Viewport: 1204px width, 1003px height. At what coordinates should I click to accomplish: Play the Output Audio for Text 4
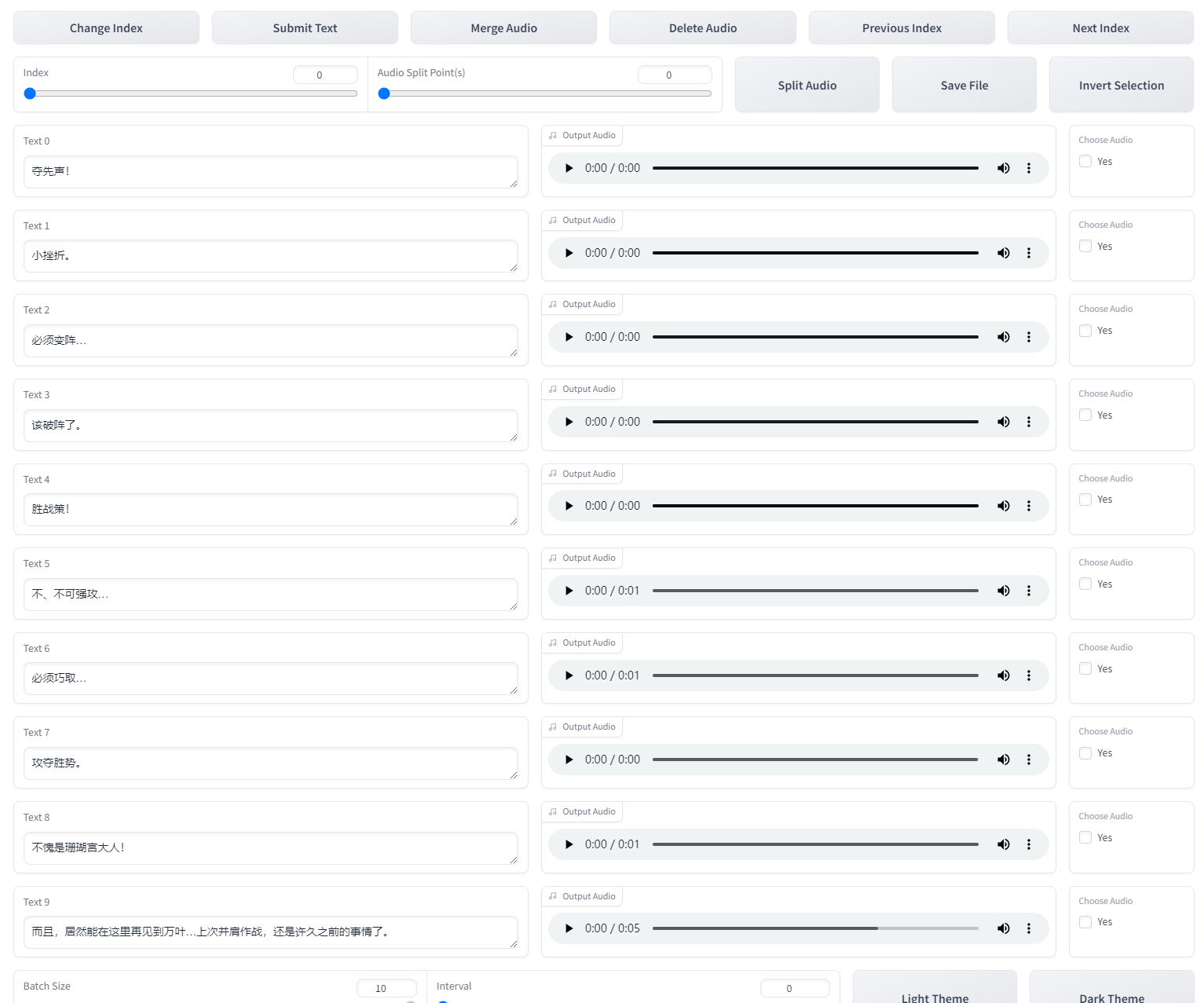click(x=569, y=506)
